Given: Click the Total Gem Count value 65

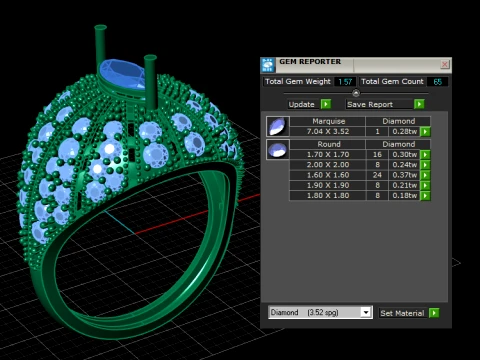Looking at the screenshot, I should click(437, 82).
